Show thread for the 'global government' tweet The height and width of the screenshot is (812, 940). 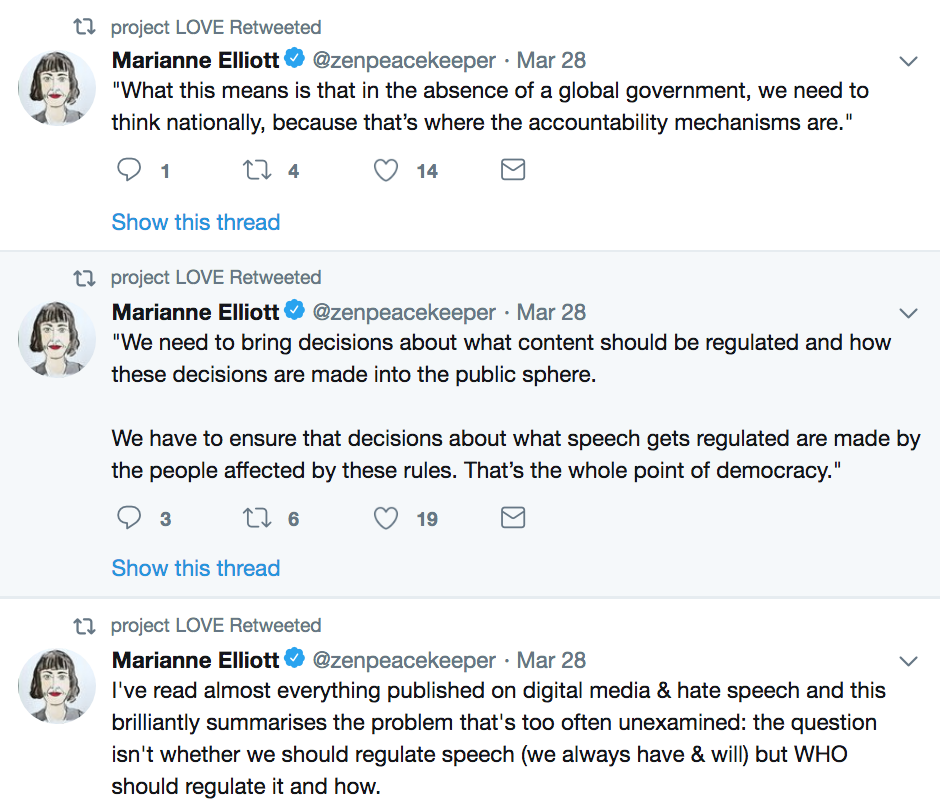point(196,222)
